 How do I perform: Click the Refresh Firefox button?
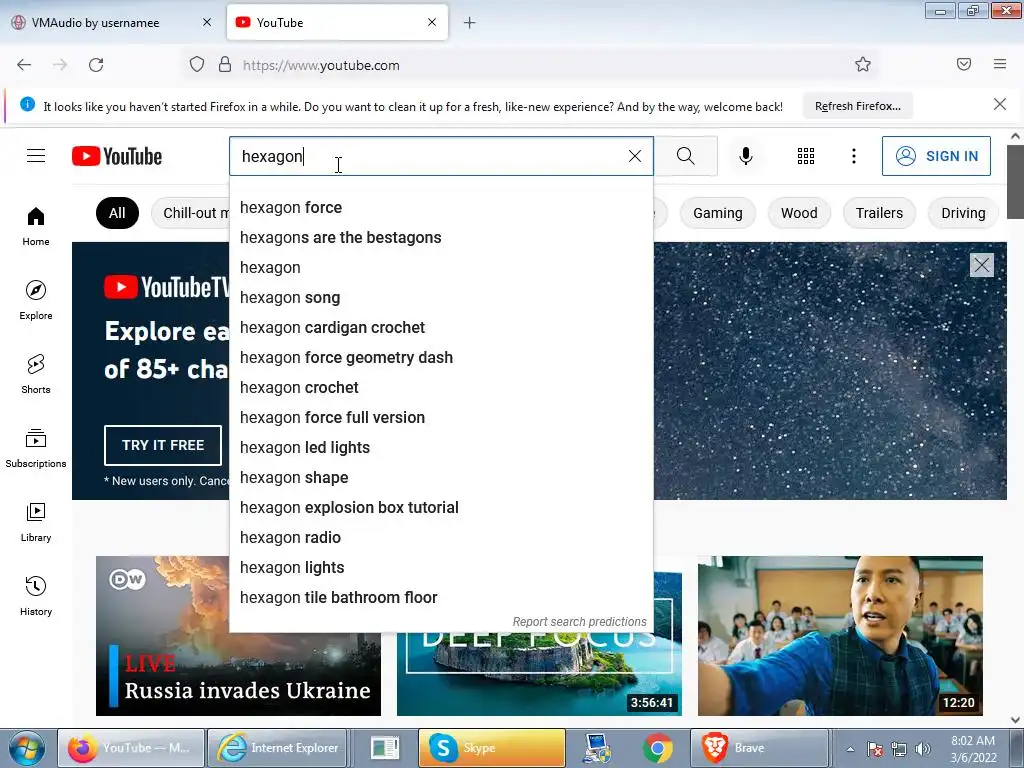coord(857,106)
